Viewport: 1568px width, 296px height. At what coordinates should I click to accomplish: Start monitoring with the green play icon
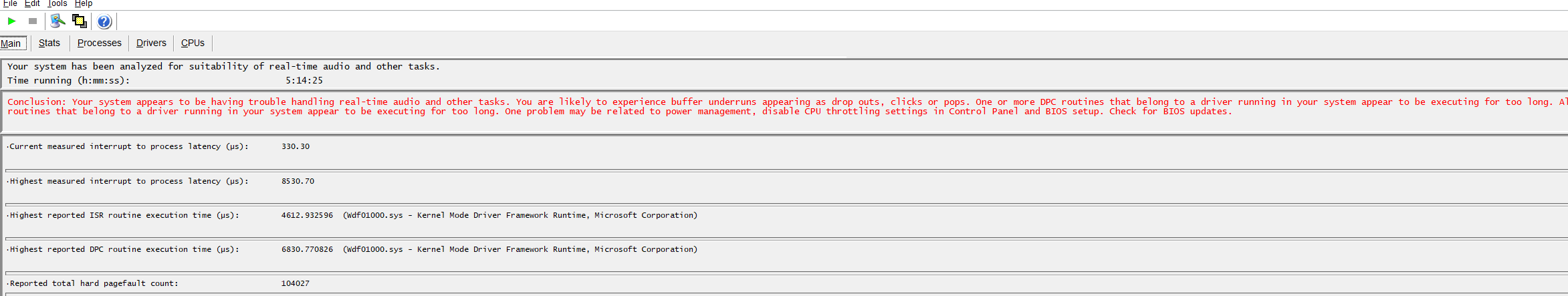(x=11, y=21)
